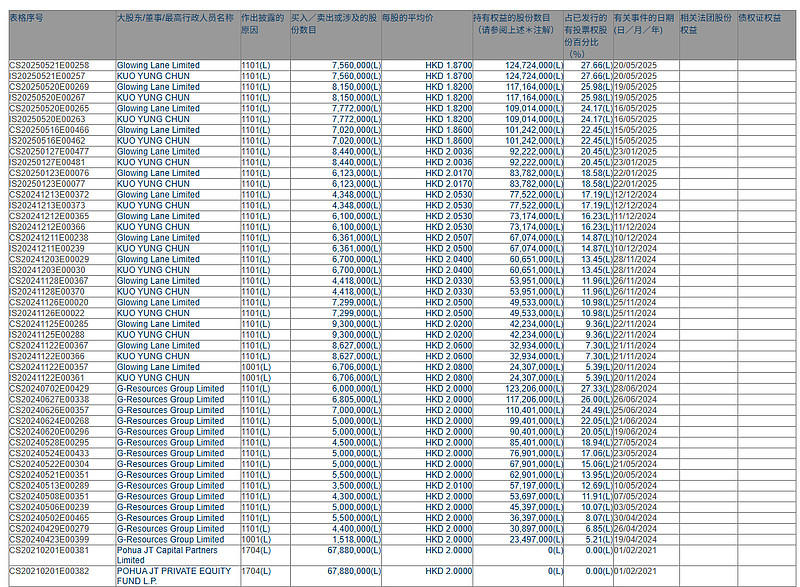Select form number CS20250127E00477
This screenshot has width=800, height=587.
coord(49,151)
